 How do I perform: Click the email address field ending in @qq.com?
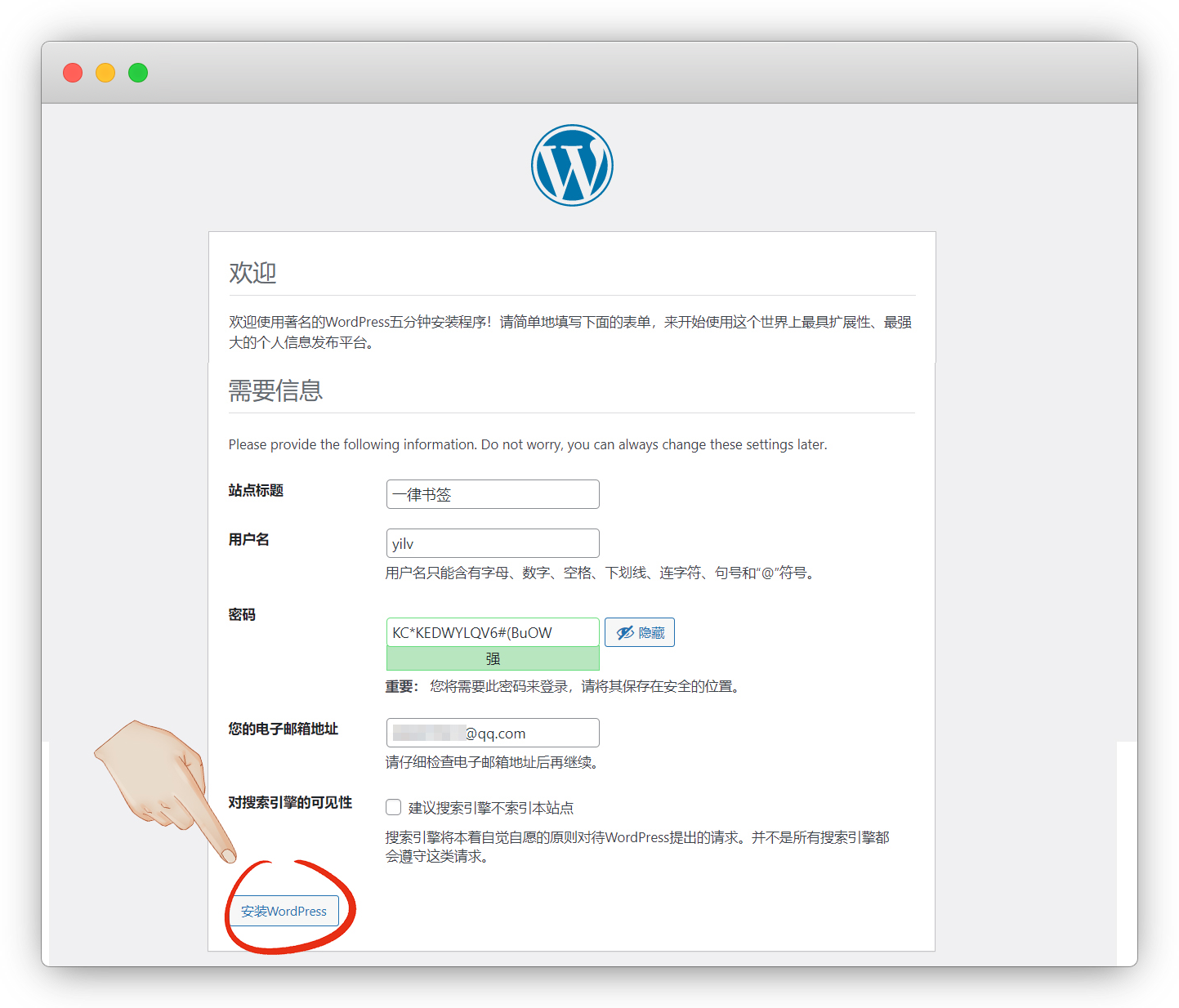[x=493, y=733]
